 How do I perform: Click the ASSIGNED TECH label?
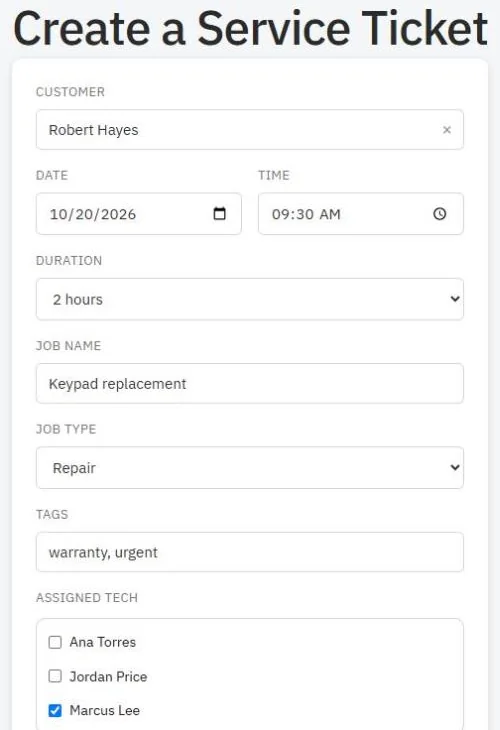(x=87, y=597)
